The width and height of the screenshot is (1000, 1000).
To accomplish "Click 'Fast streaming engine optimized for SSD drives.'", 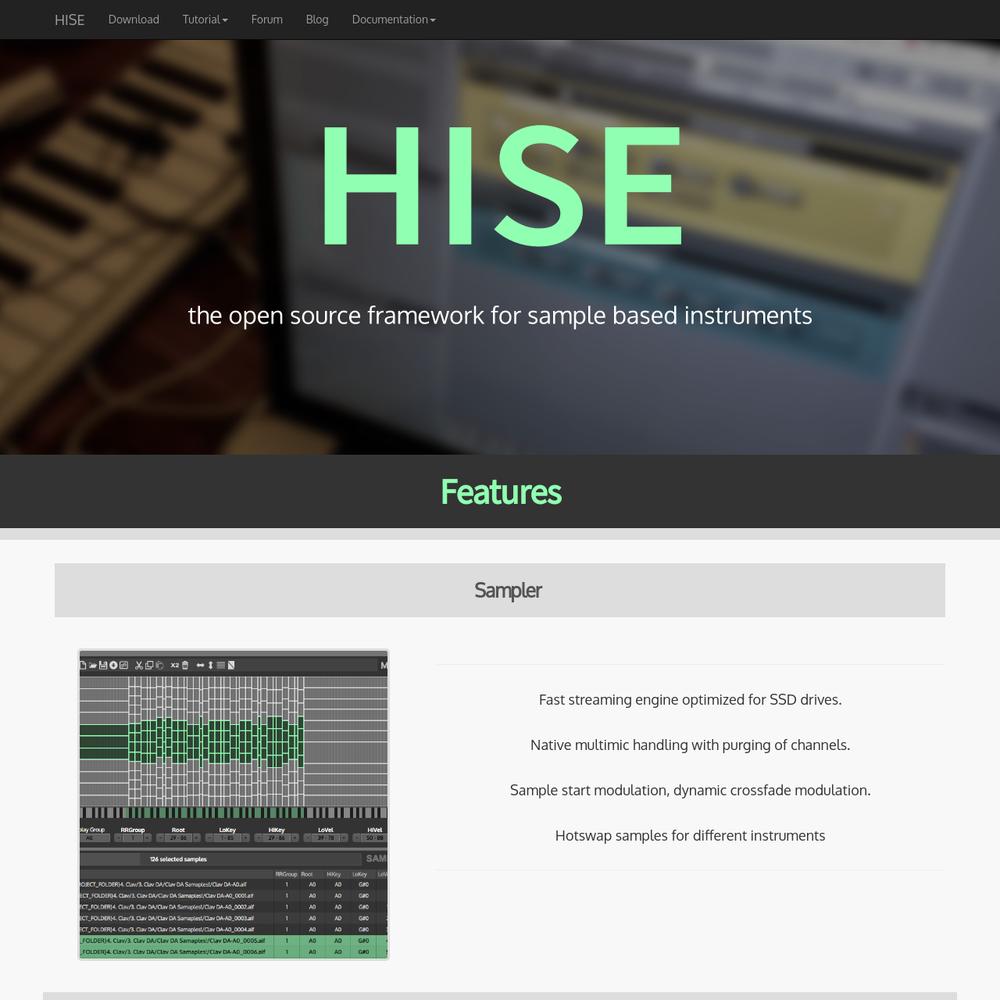I will [x=690, y=700].
